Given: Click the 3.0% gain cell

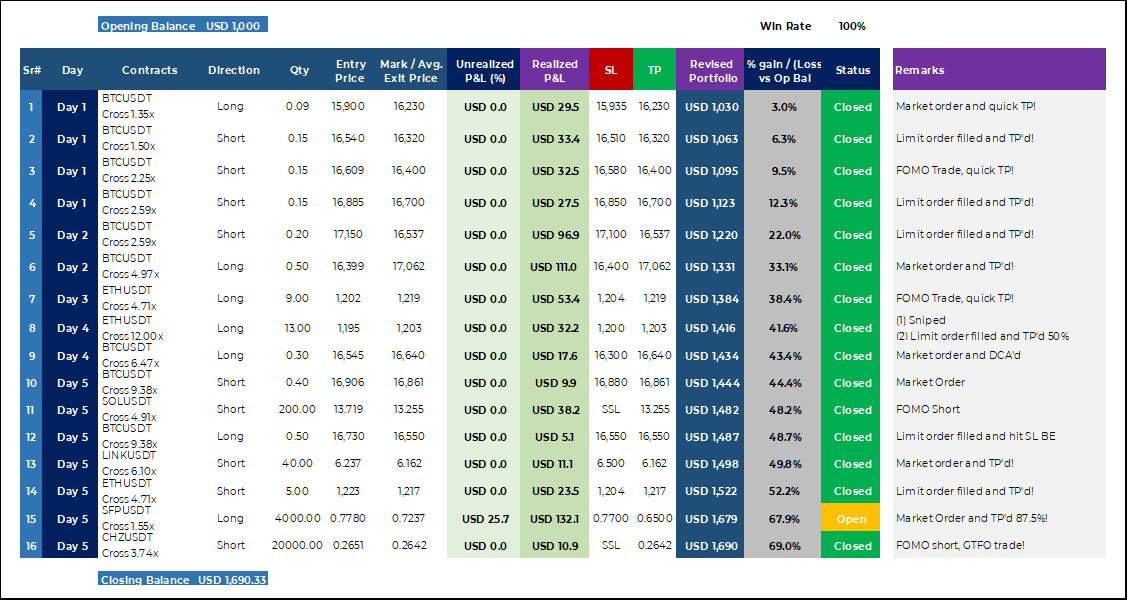Looking at the screenshot, I should 783,107.
